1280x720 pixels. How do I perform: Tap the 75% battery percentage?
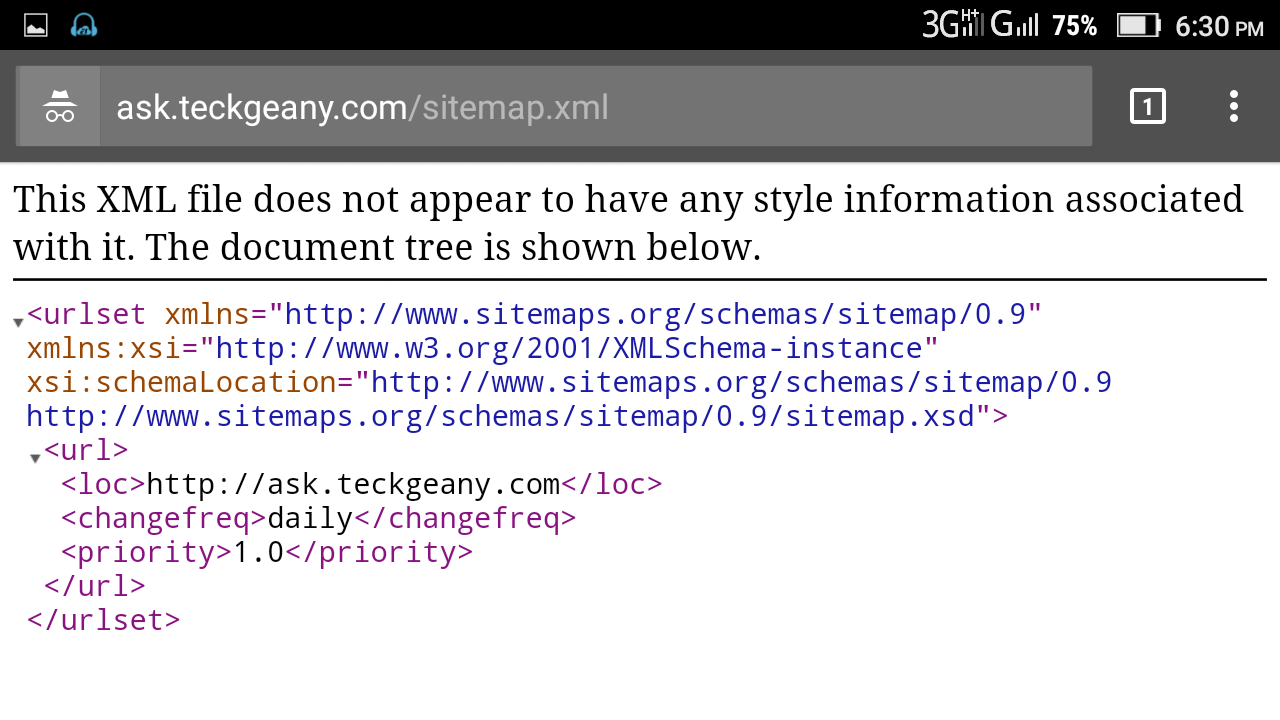(1075, 25)
